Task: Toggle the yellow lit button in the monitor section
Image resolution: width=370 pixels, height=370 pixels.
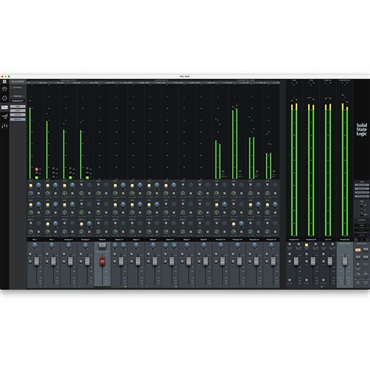Action: [x=358, y=250]
